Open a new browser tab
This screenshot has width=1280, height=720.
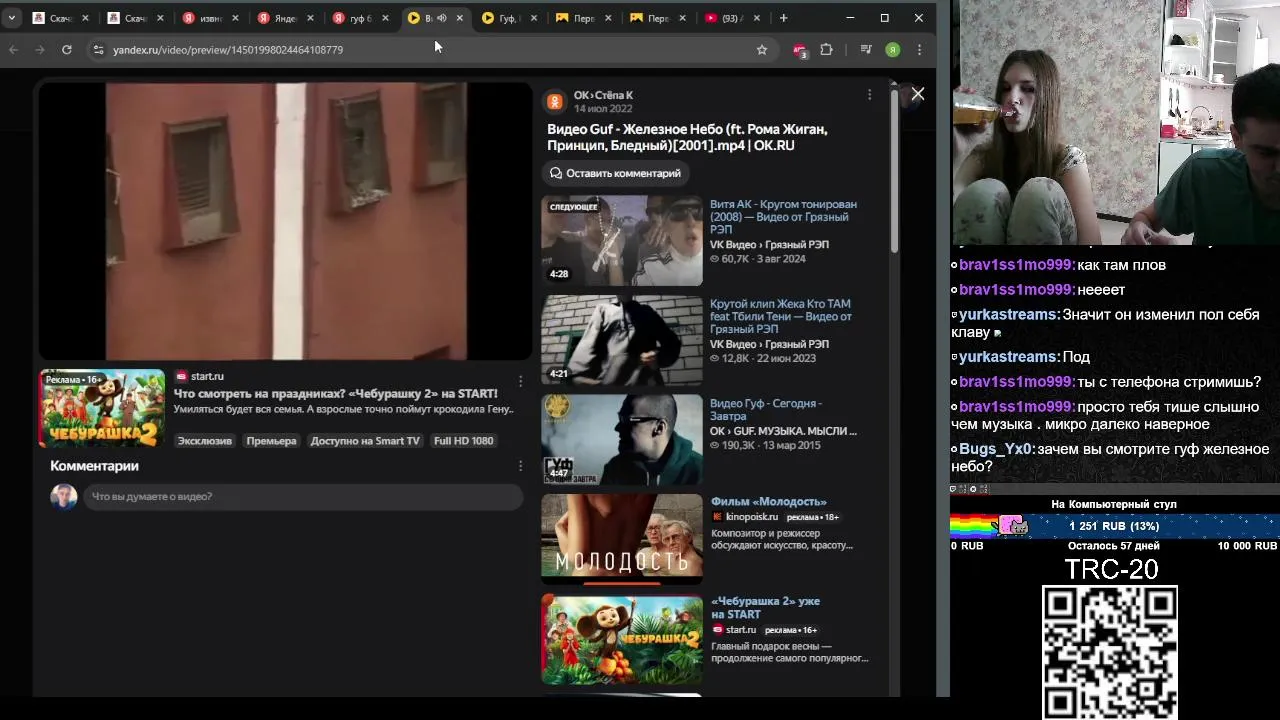pyautogui.click(x=783, y=18)
